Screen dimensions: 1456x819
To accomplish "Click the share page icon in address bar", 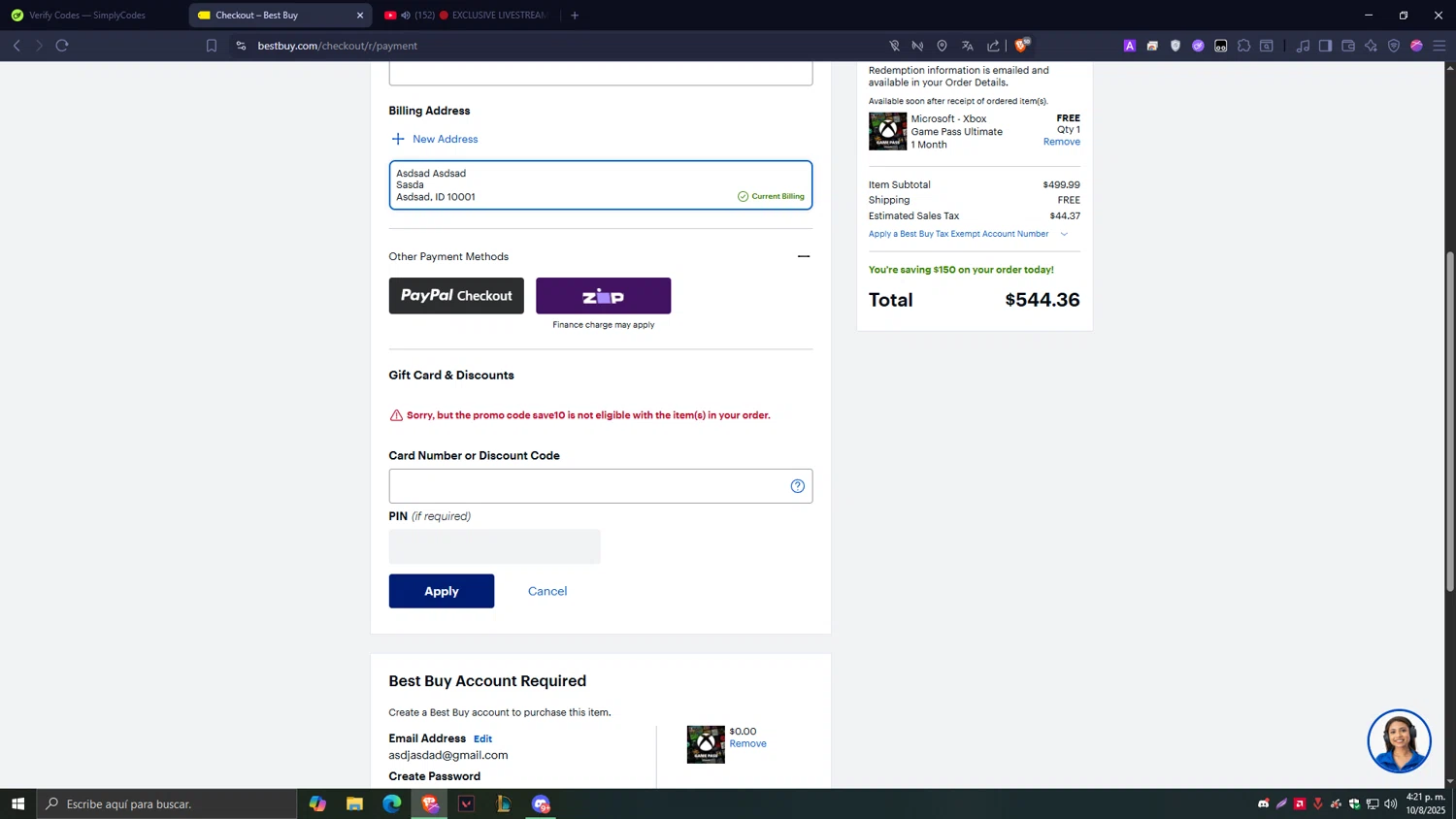I will click(x=993, y=46).
